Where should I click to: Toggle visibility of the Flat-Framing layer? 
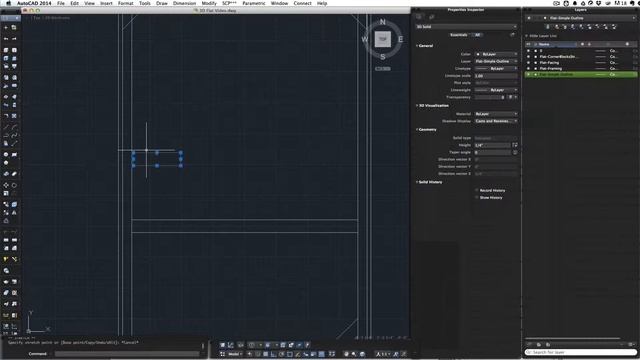tap(529, 69)
